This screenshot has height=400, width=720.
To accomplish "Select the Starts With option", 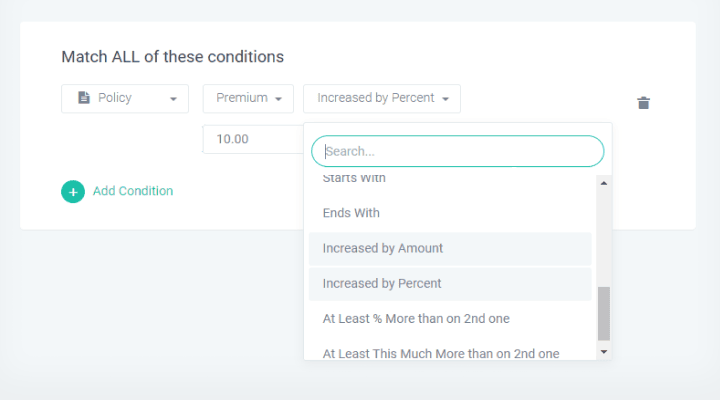I will pyautogui.click(x=354, y=179).
